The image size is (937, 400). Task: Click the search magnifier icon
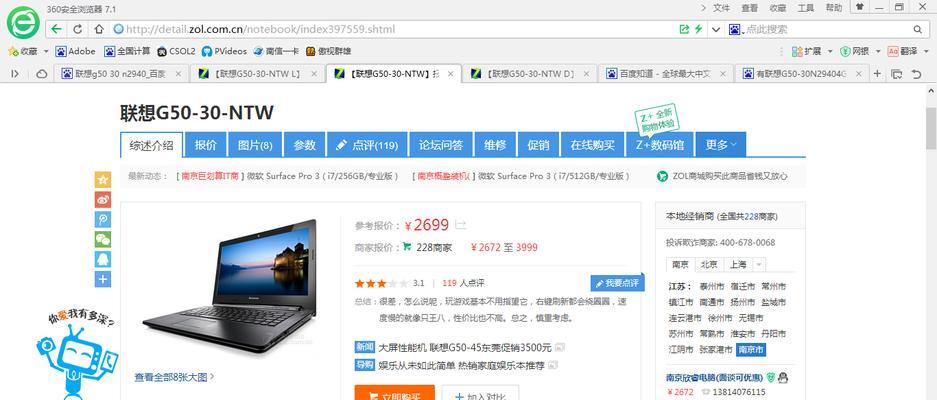pyautogui.click(x=917, y=29)
